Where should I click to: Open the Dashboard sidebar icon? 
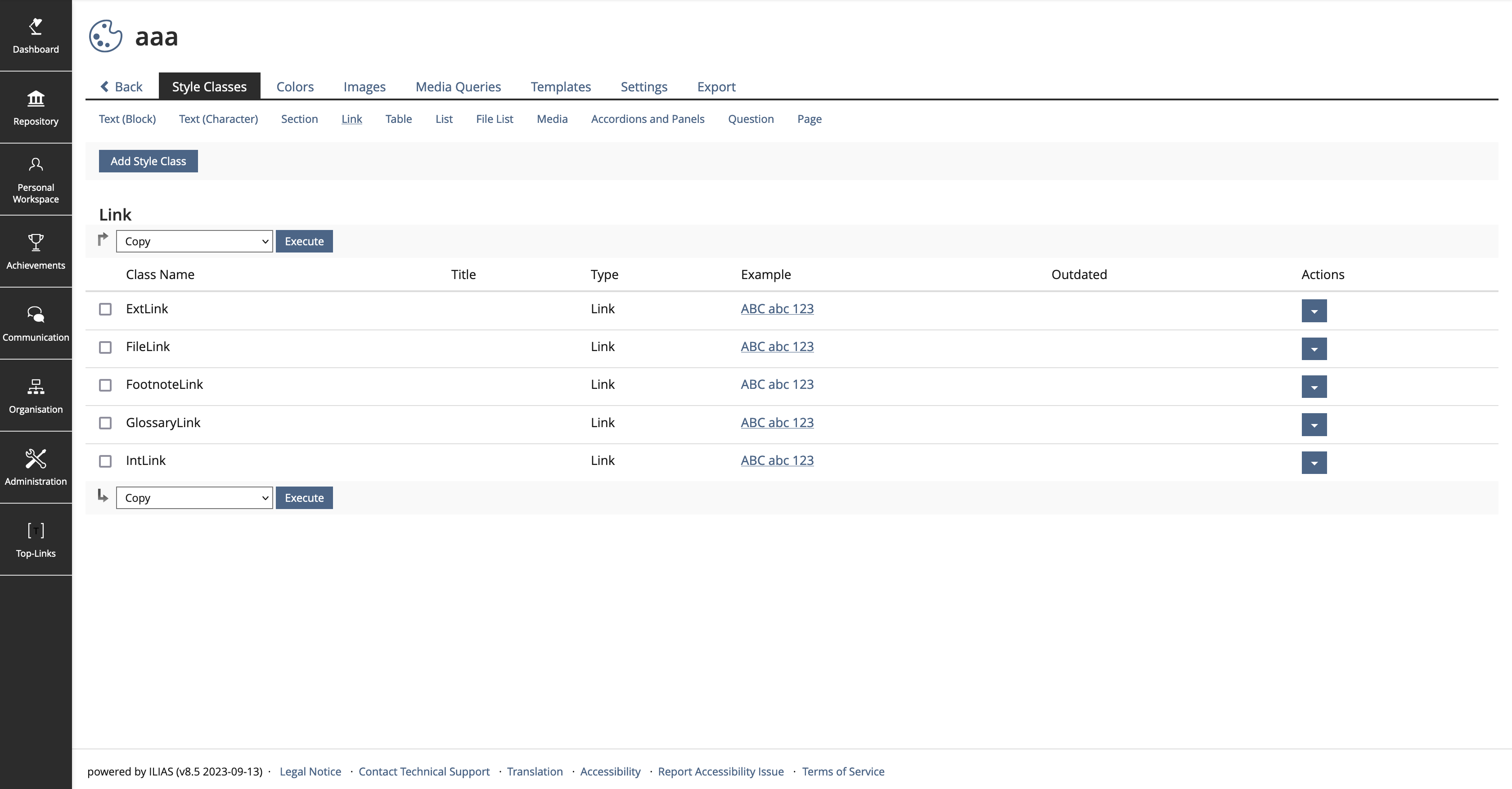click(36, 27)
